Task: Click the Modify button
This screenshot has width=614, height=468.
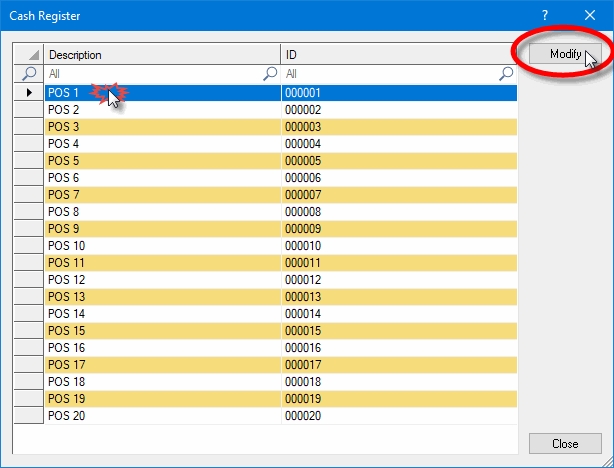Action: 565,54
